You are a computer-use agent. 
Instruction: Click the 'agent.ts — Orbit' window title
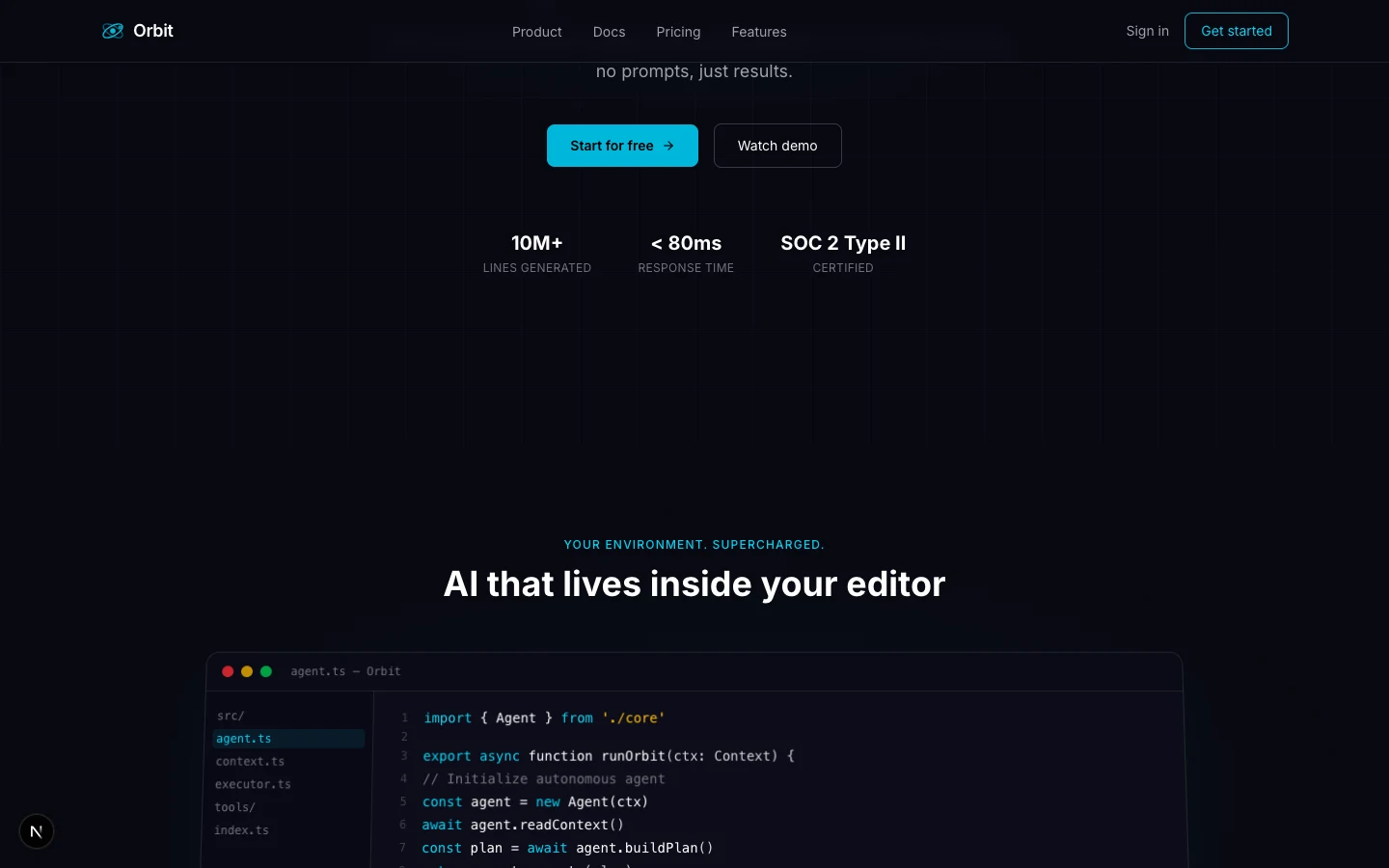point(345,671)
